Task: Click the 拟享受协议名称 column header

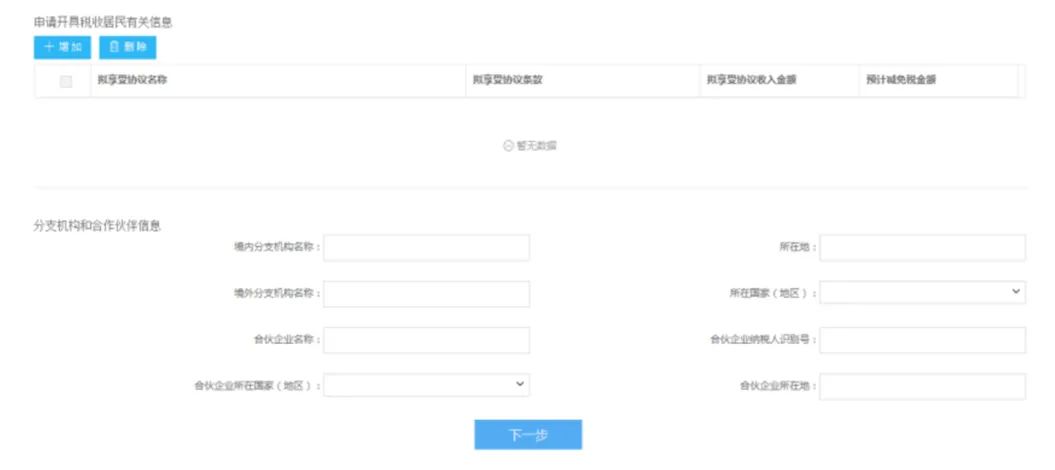Action: coord(132,80)
